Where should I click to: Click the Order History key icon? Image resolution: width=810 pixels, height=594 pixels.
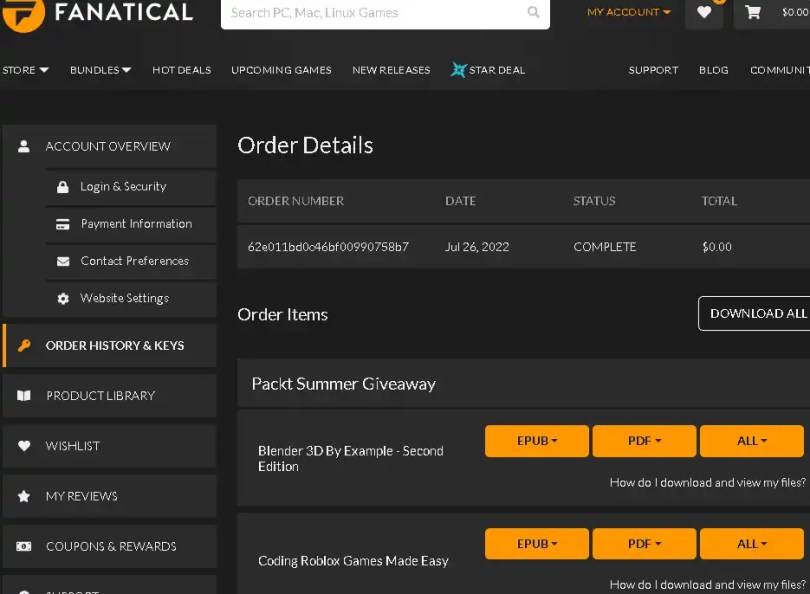tap(24, 345)
